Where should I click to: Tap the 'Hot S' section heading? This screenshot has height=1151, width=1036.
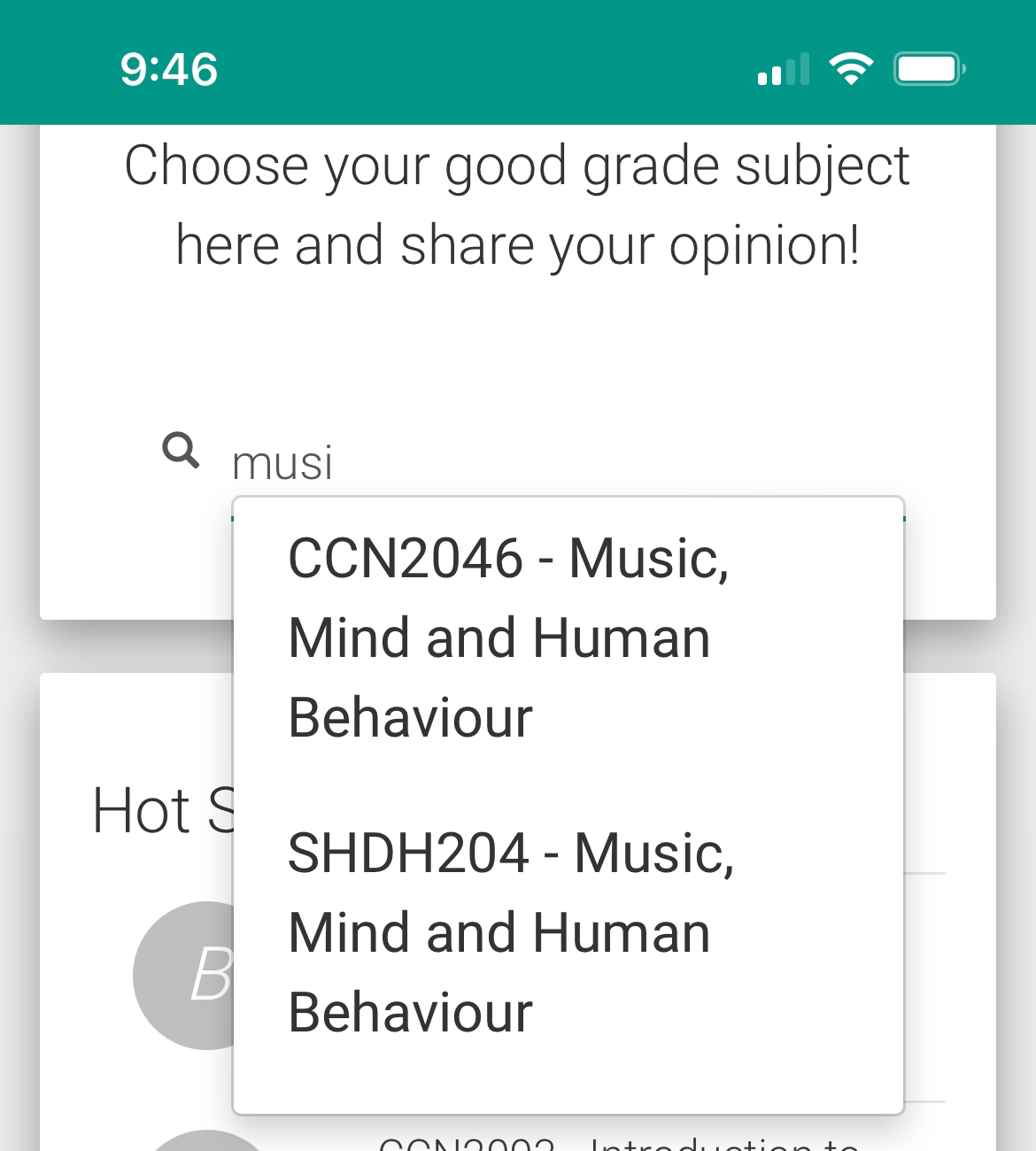(163, 810)
